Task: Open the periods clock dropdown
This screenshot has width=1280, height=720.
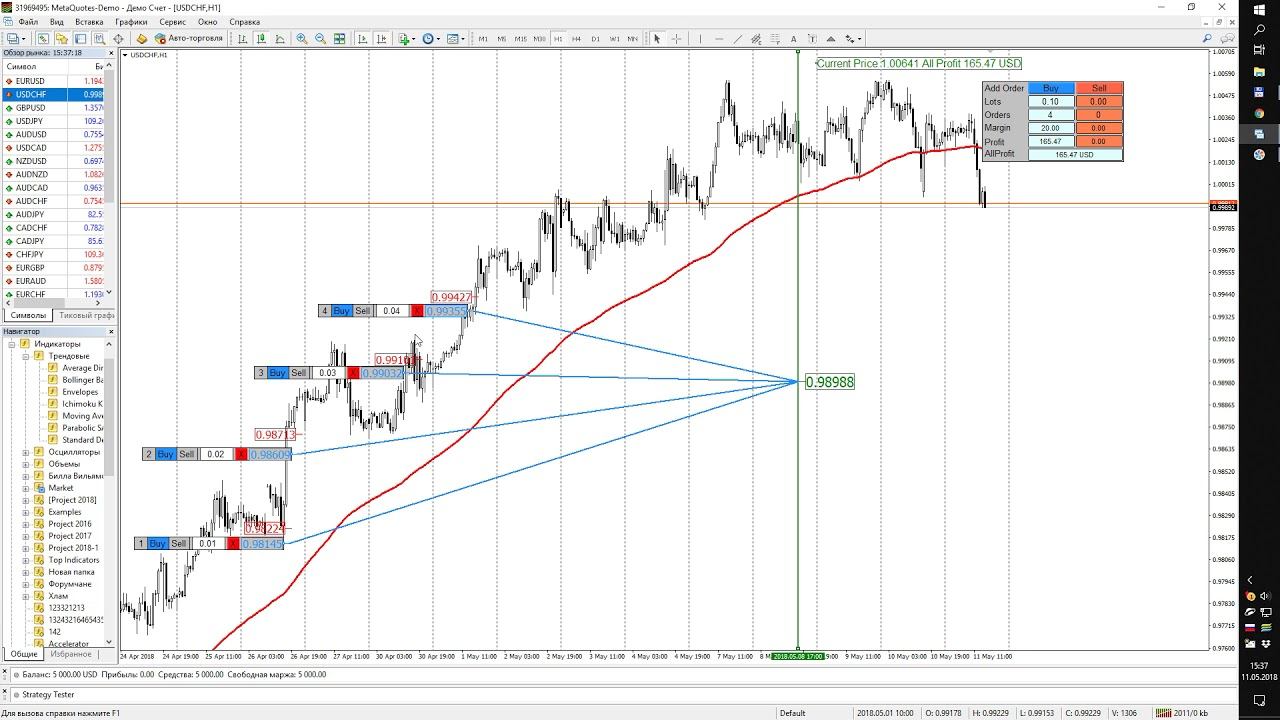Action: (x=430, y=39)
